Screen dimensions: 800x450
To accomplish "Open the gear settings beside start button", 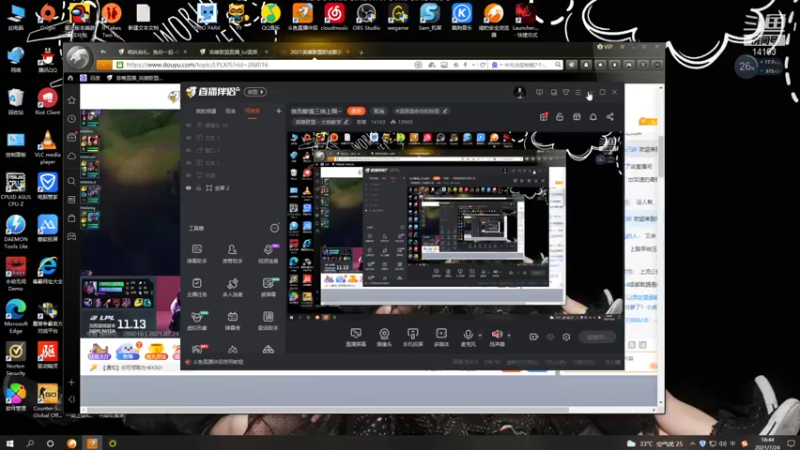I will (x=566, y=337).
